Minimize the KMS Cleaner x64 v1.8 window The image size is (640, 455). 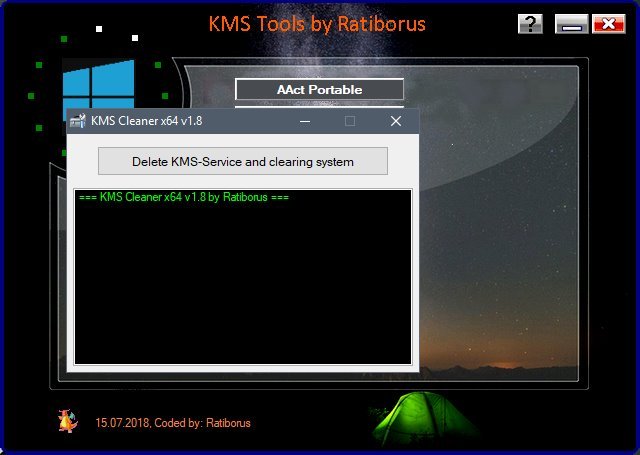tap(305, 121)
